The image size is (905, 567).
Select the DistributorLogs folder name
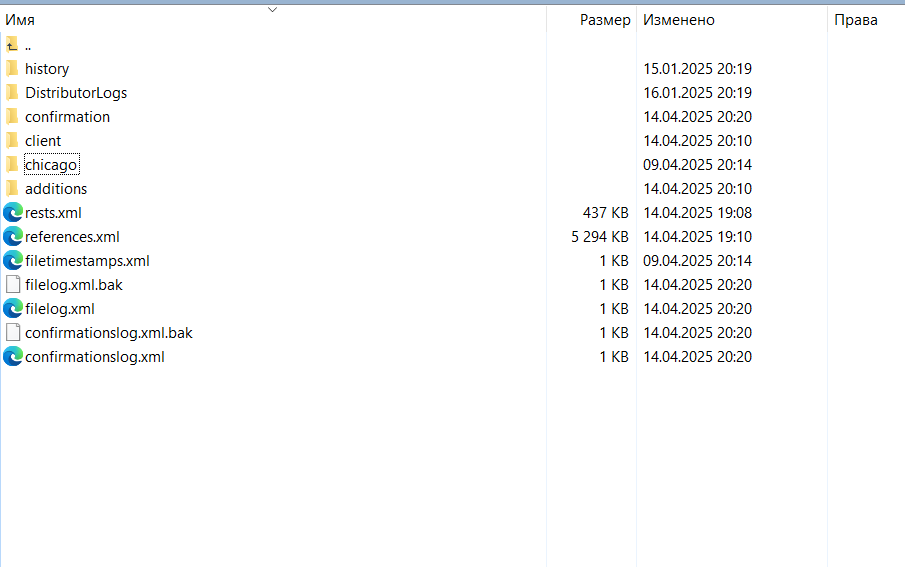(76, 93)
